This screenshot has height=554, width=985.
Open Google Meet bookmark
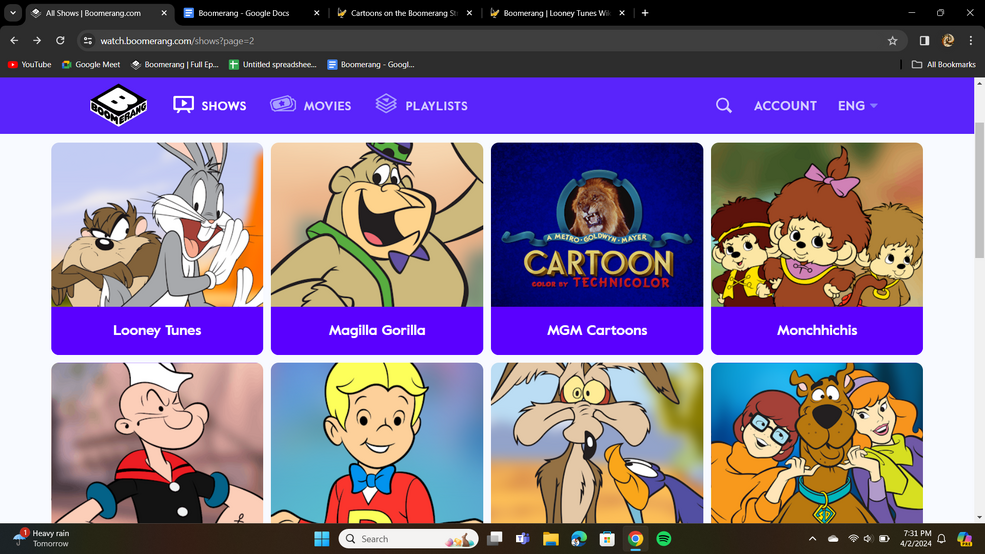tap(91, 64)
